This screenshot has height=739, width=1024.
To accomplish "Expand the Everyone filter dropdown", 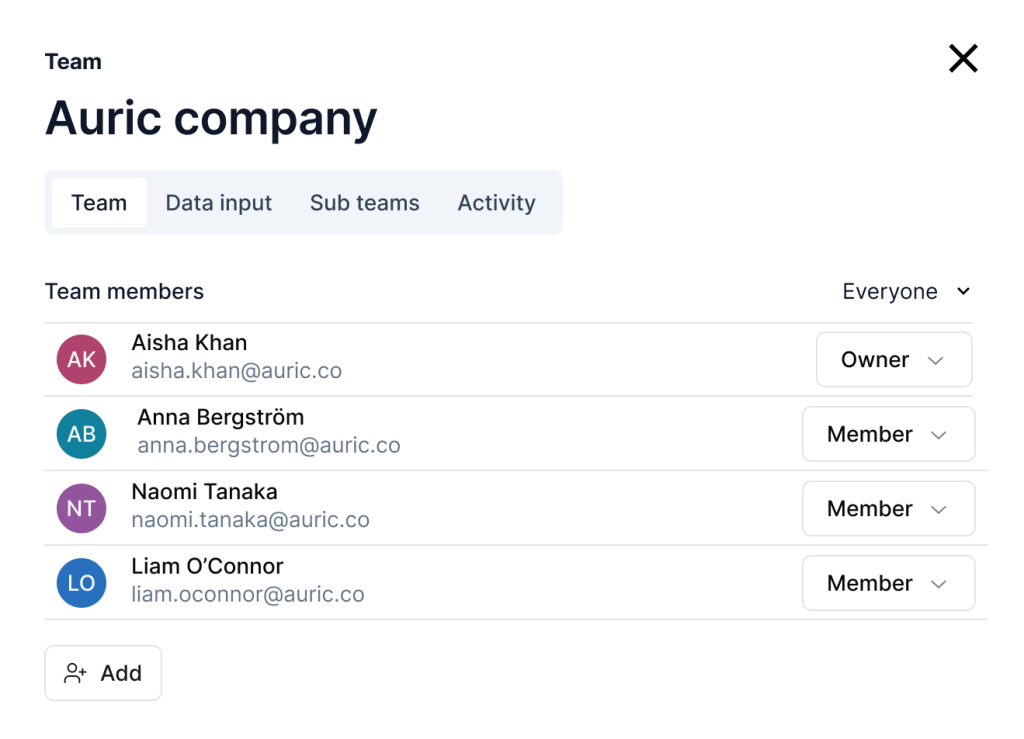I will 905,292.
